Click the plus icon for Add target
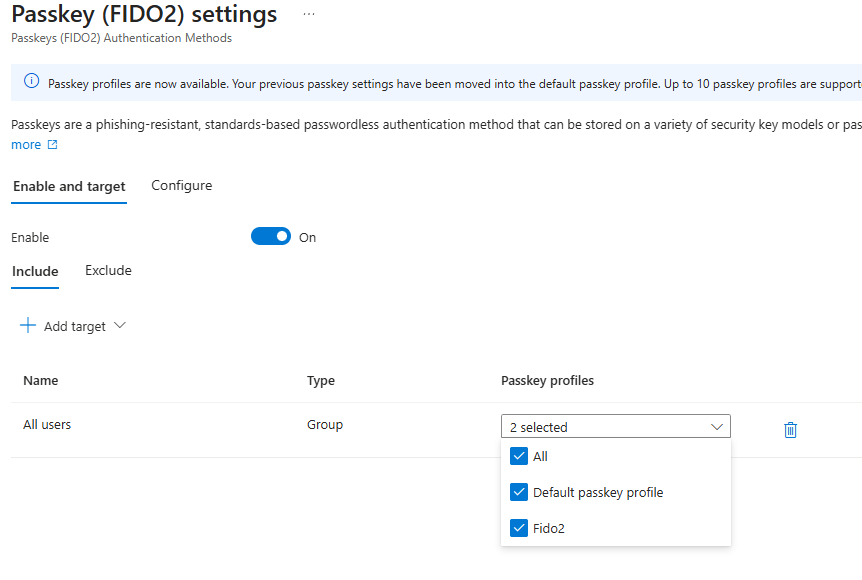The image size is (862, 580). tap(27, 325)
